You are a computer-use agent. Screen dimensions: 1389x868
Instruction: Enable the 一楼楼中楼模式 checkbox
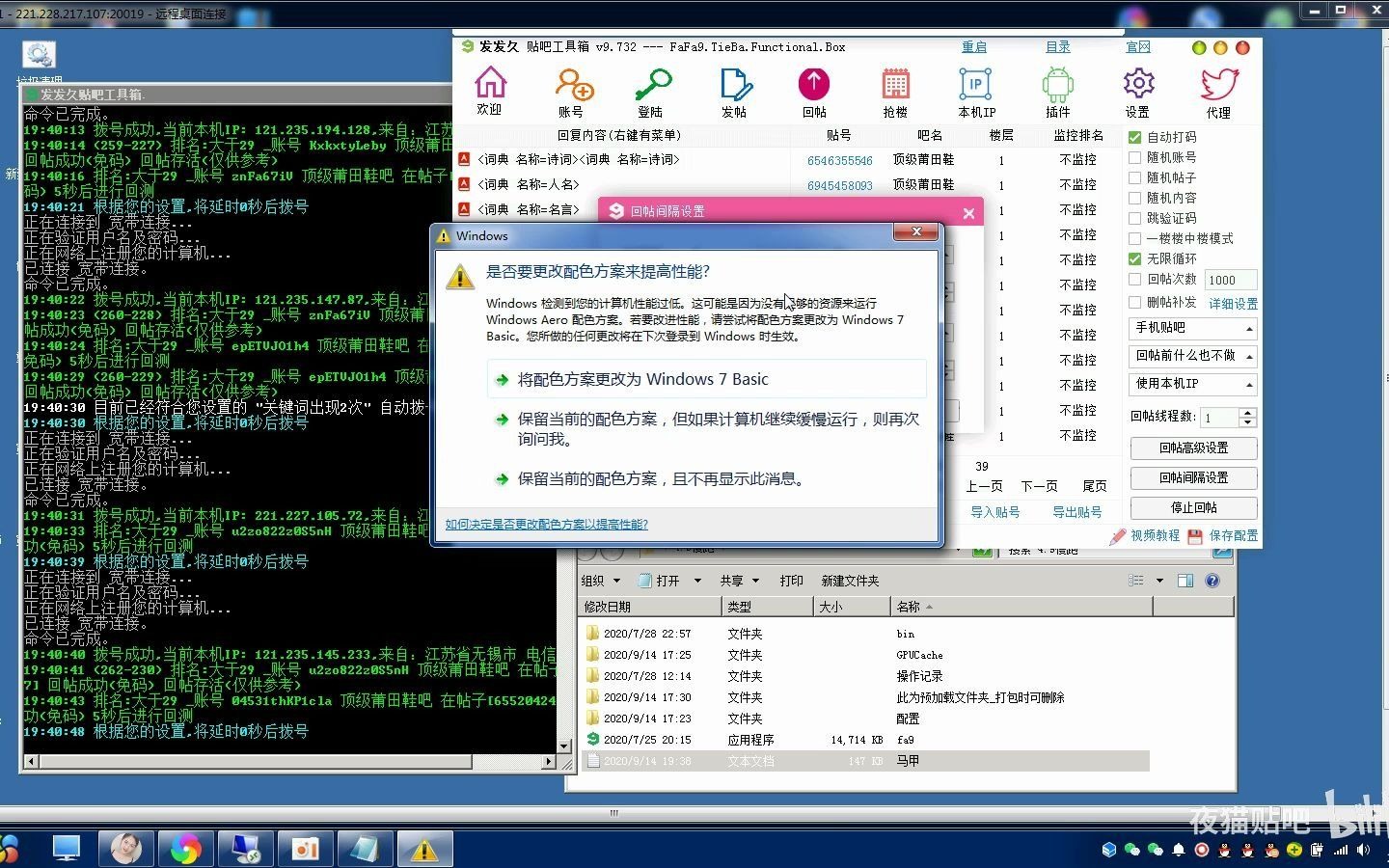[x=1135, y=238]
